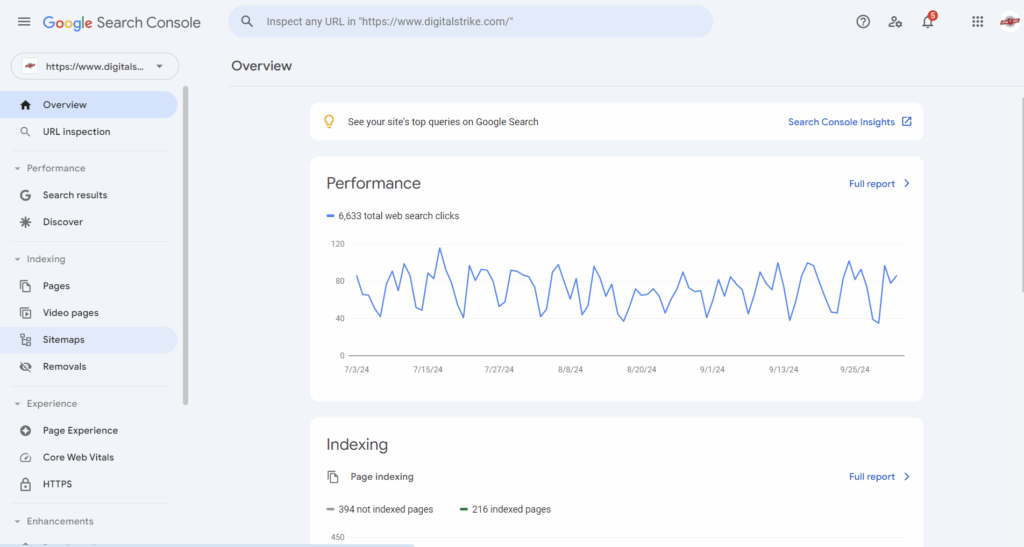The height and width of the screenshot is (547, 1024).
Task: Click the Page Experience plus-circle icon
Action: point(25,431)
